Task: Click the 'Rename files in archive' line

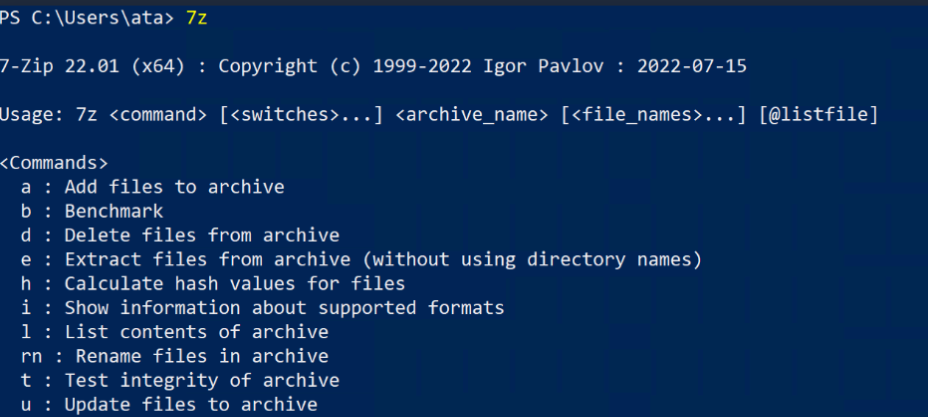Action: coord(196,356)
